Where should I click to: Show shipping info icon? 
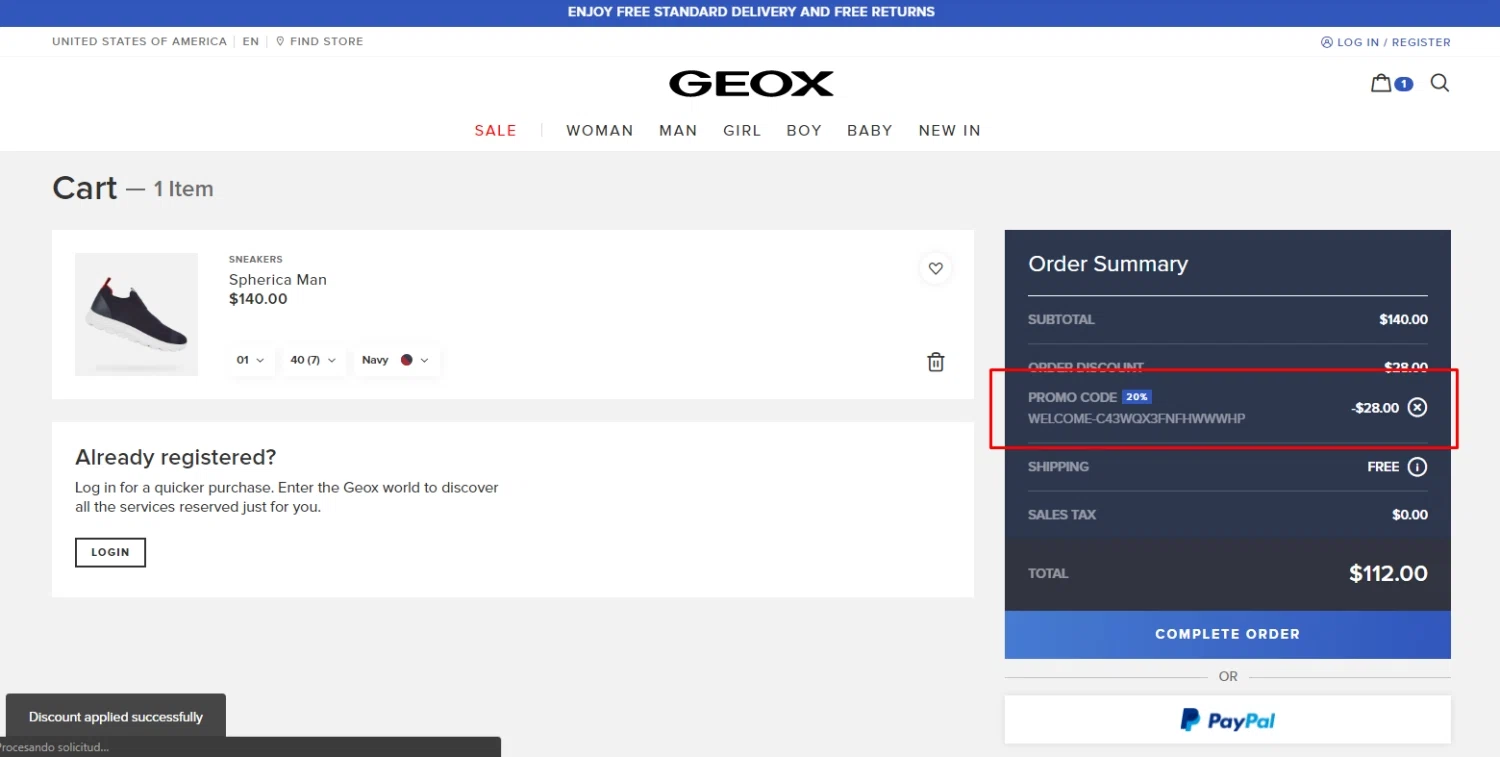click(x=1417, y=467)
